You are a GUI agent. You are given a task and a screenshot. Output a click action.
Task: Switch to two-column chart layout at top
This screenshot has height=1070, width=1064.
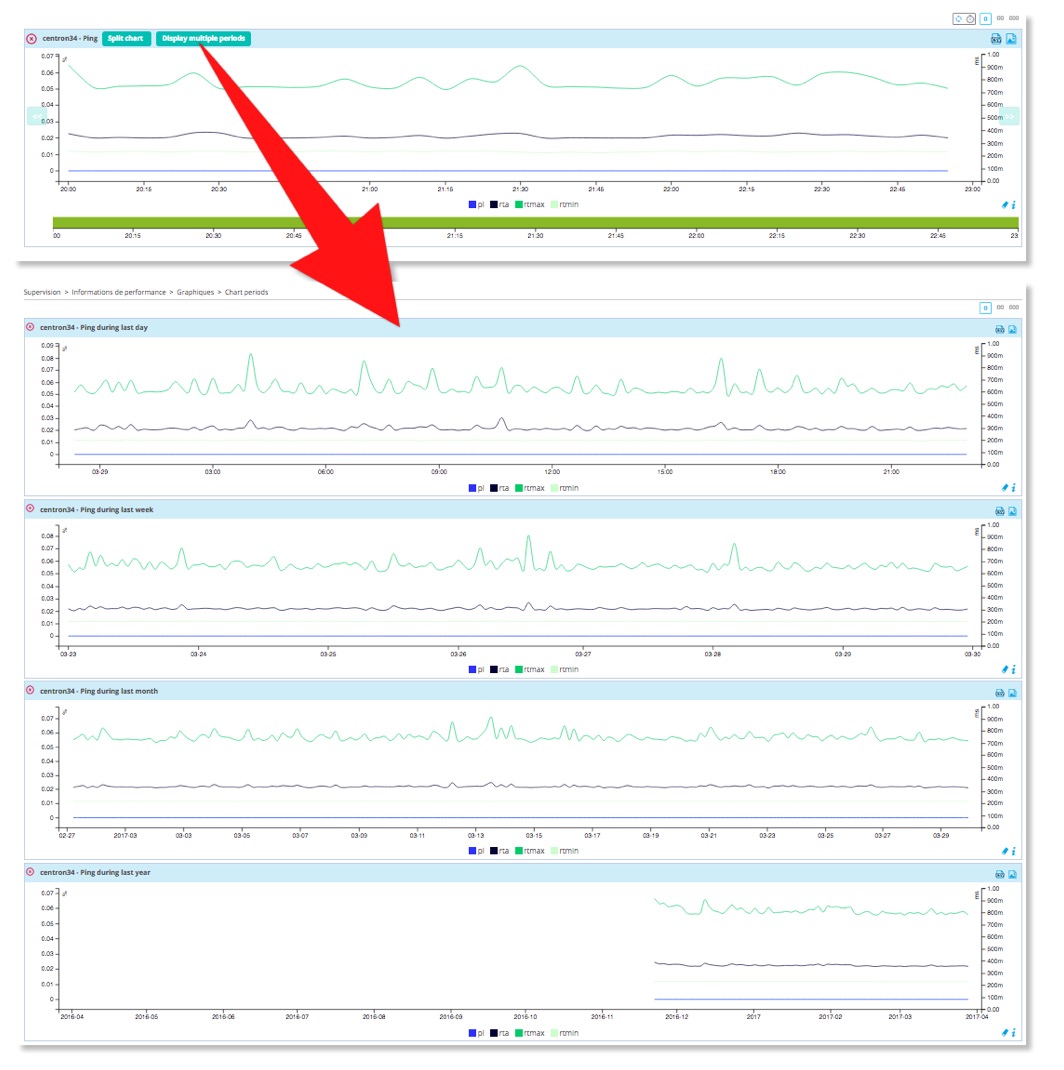click(1000, 18)
